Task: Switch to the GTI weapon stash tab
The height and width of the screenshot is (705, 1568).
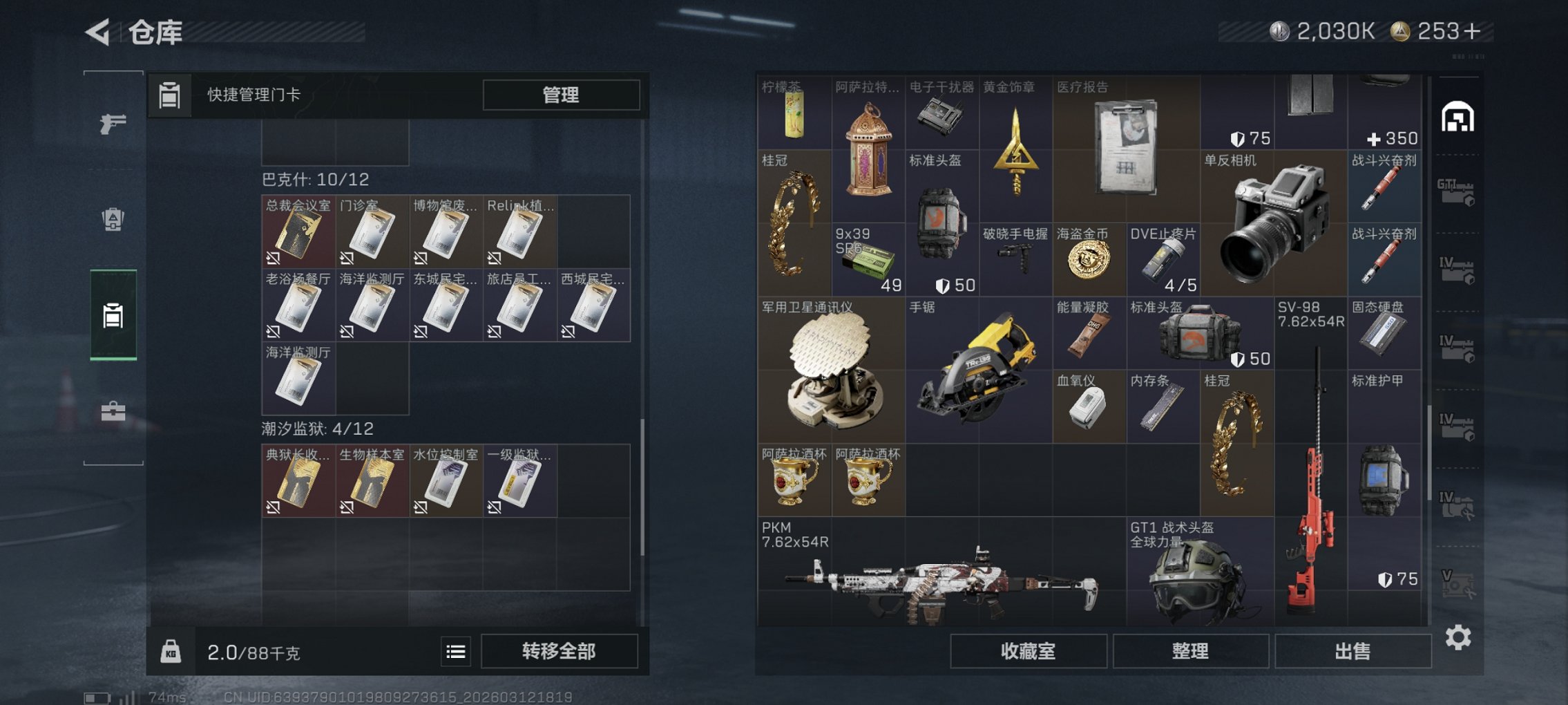Action: click(x=1456, y=192)
